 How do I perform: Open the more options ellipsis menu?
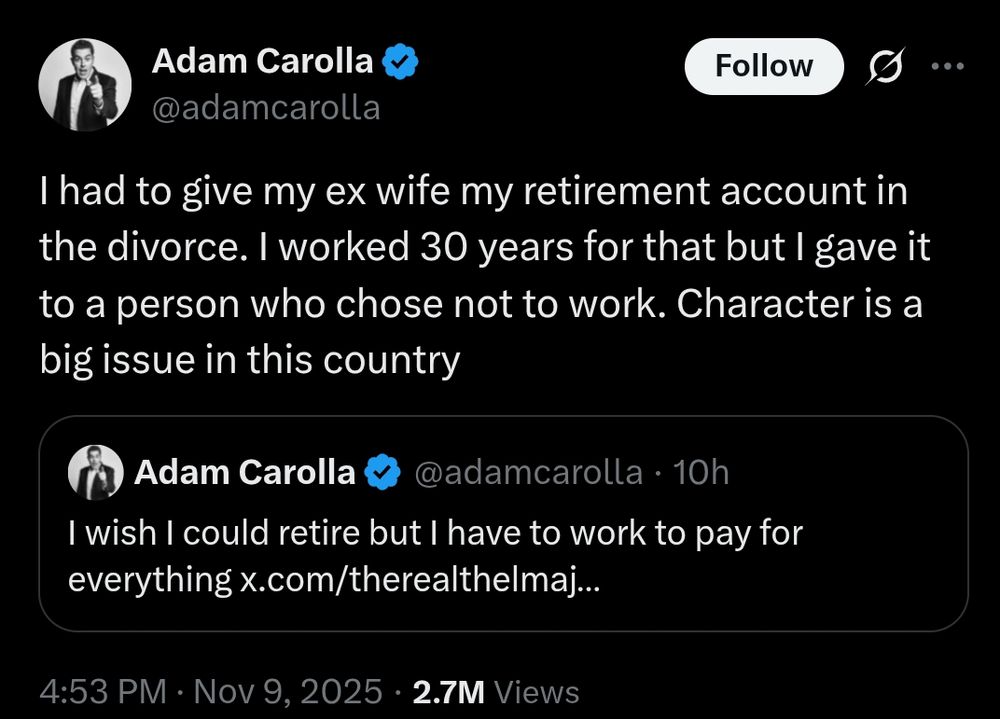(945, 65)
